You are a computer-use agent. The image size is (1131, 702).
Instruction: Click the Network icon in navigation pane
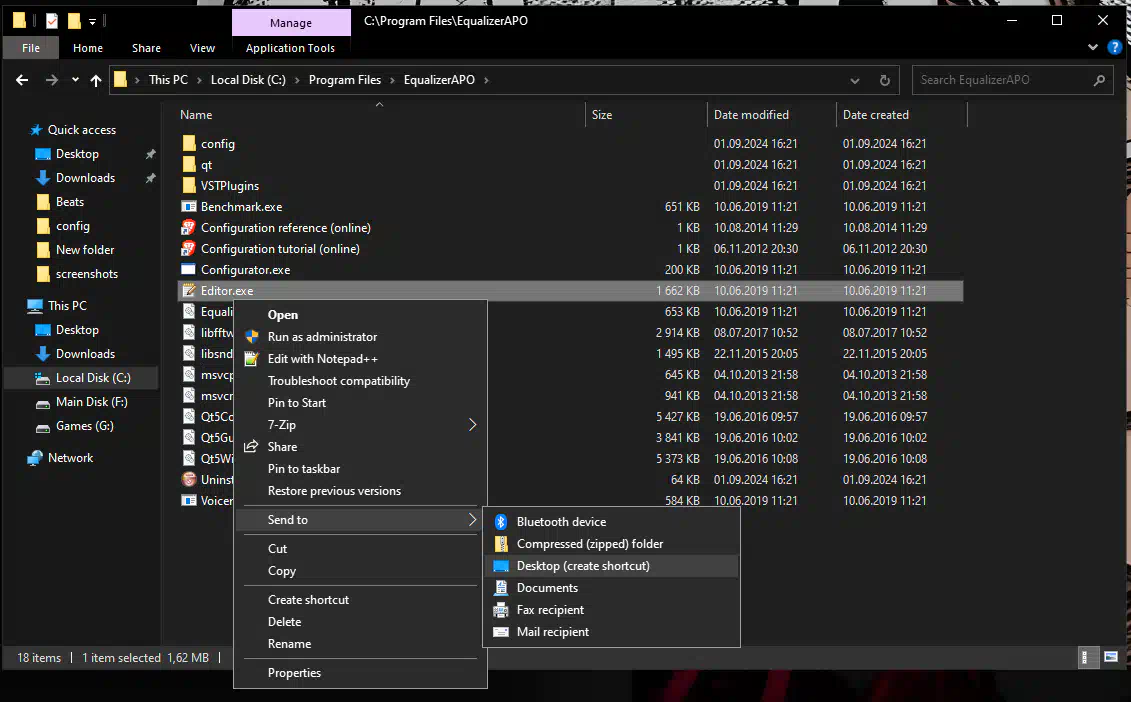(x=35, y=458)
